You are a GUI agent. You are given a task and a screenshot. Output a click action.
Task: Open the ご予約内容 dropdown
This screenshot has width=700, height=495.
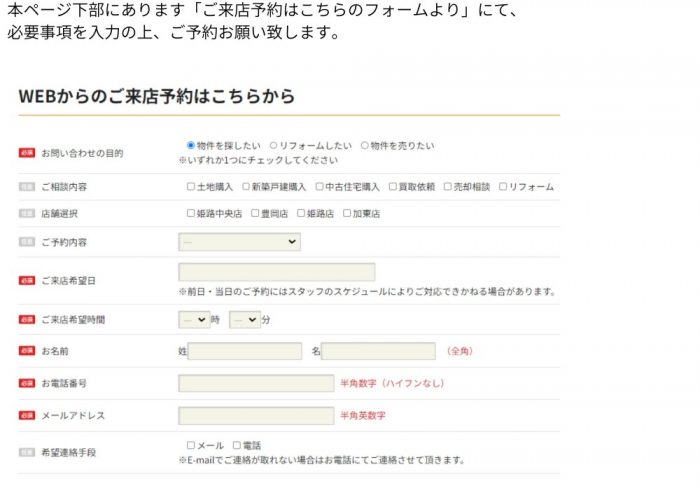(x=239, y=242)
